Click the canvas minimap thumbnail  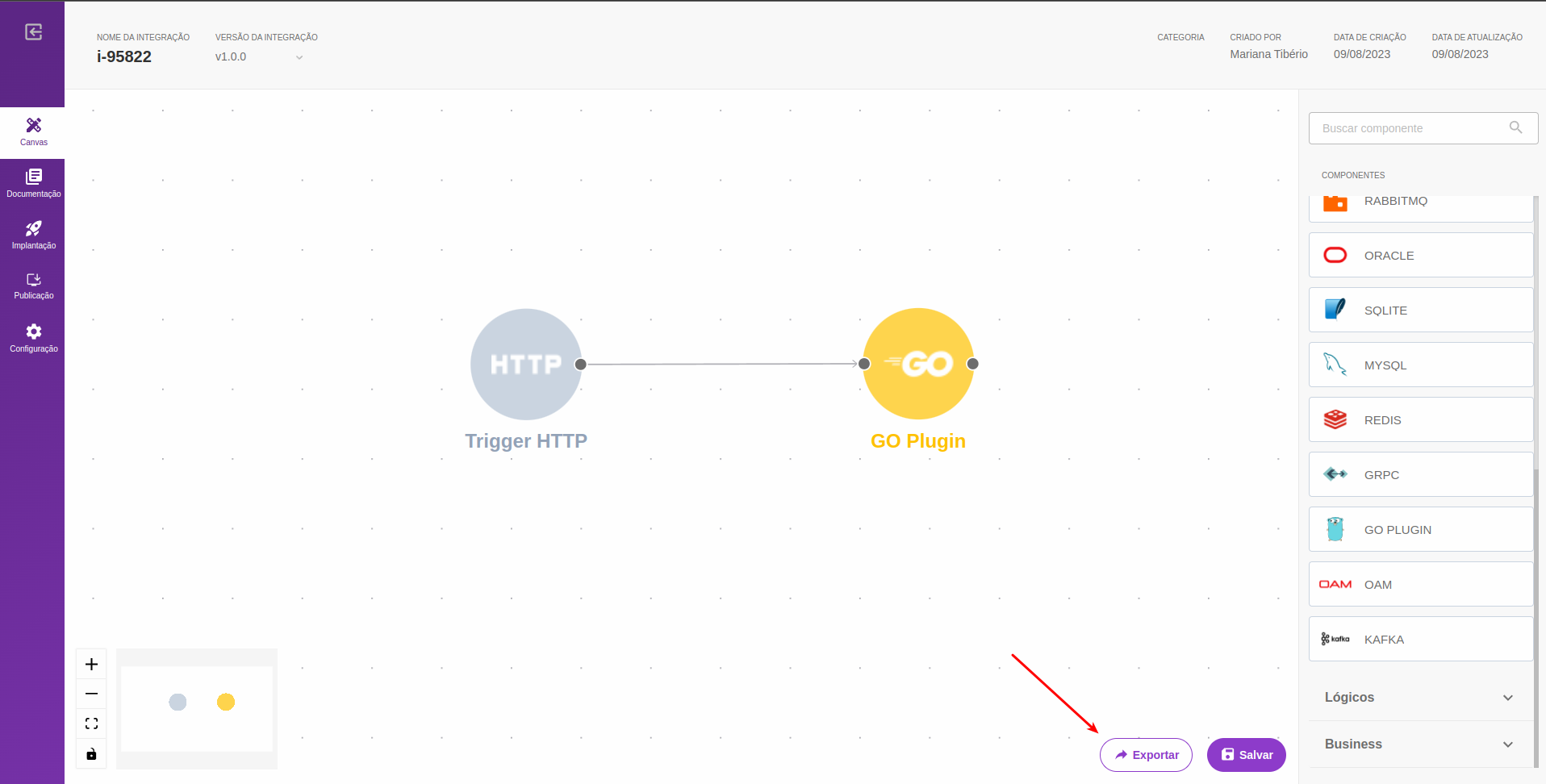(197, 709)
